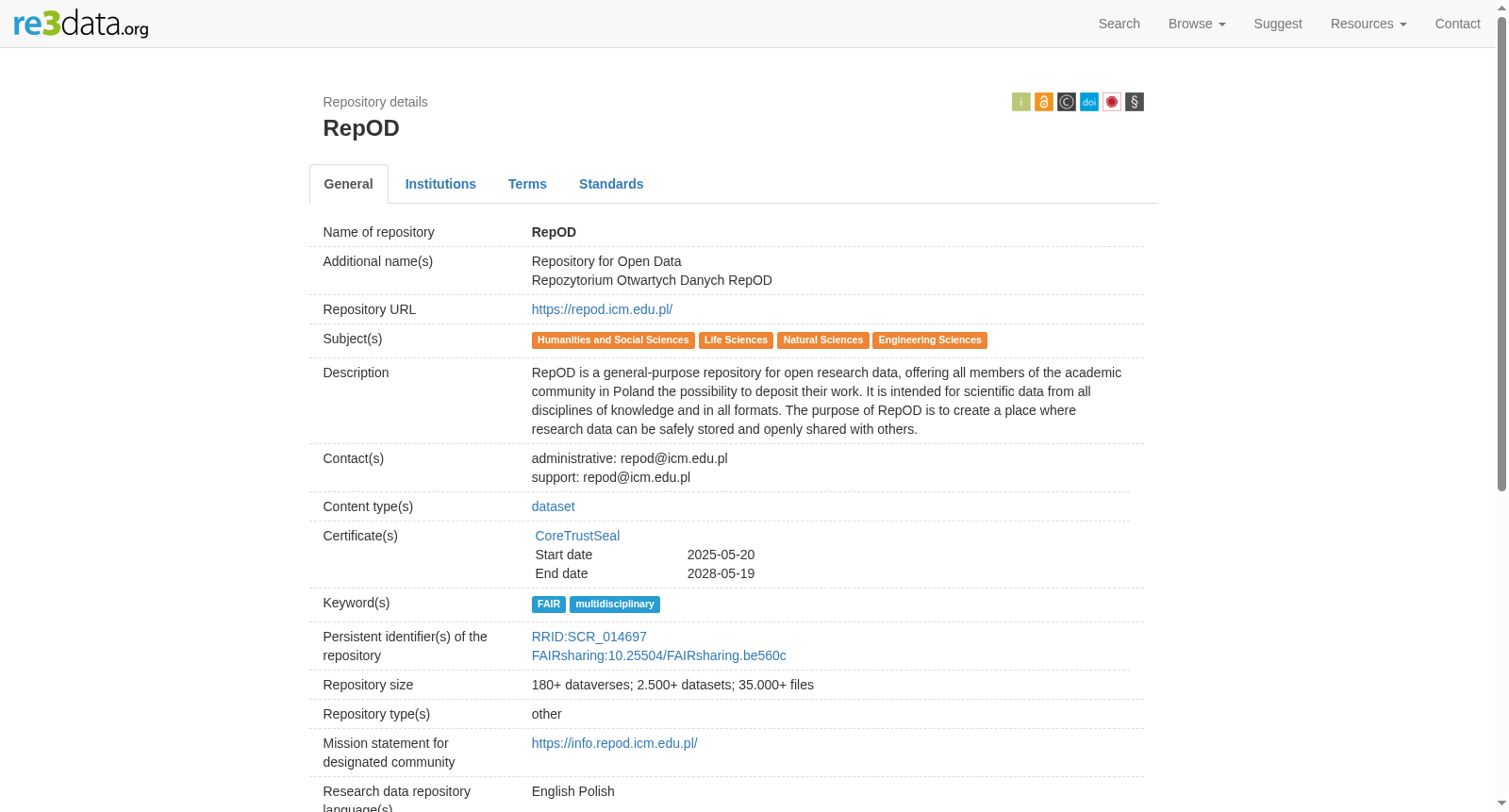The width and height of the screenshot is (1509, 812).
Task: Open the repod.icm.edu.pl repository URL
Action: [602, 309]
